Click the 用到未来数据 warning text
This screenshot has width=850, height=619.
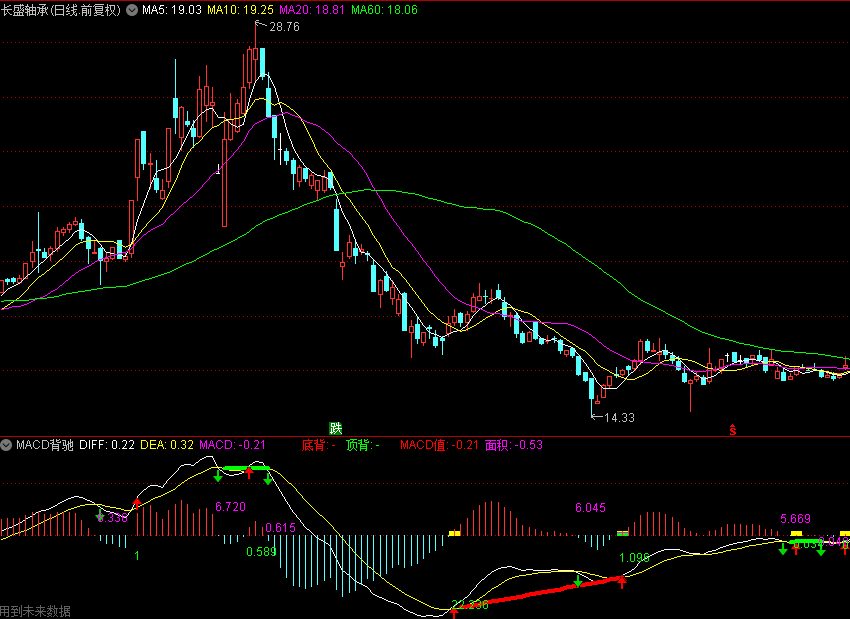(35, 611)
